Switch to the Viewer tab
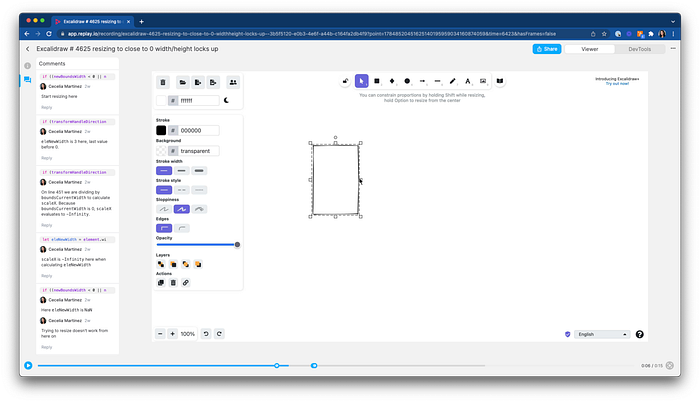Viewport: 700px width, 402px height. 589,49
